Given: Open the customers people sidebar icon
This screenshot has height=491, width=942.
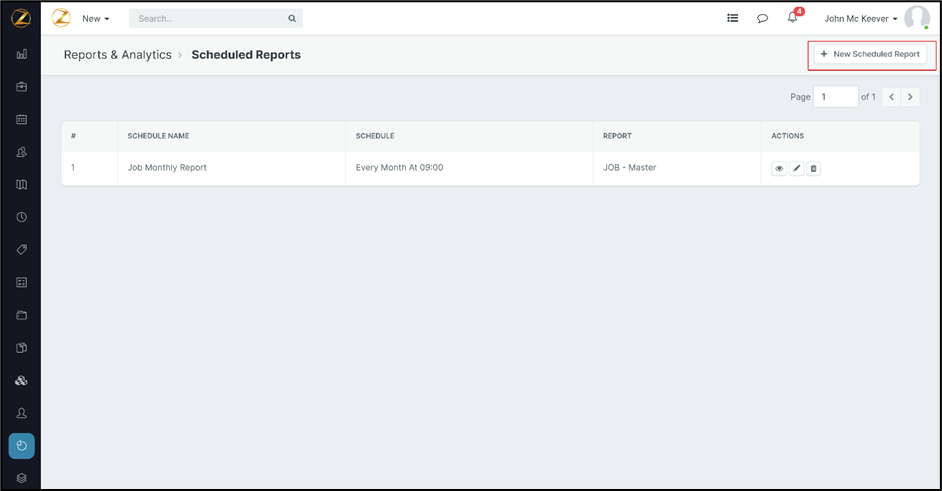Looking at the screenshot, I should (x=22, y=152).
